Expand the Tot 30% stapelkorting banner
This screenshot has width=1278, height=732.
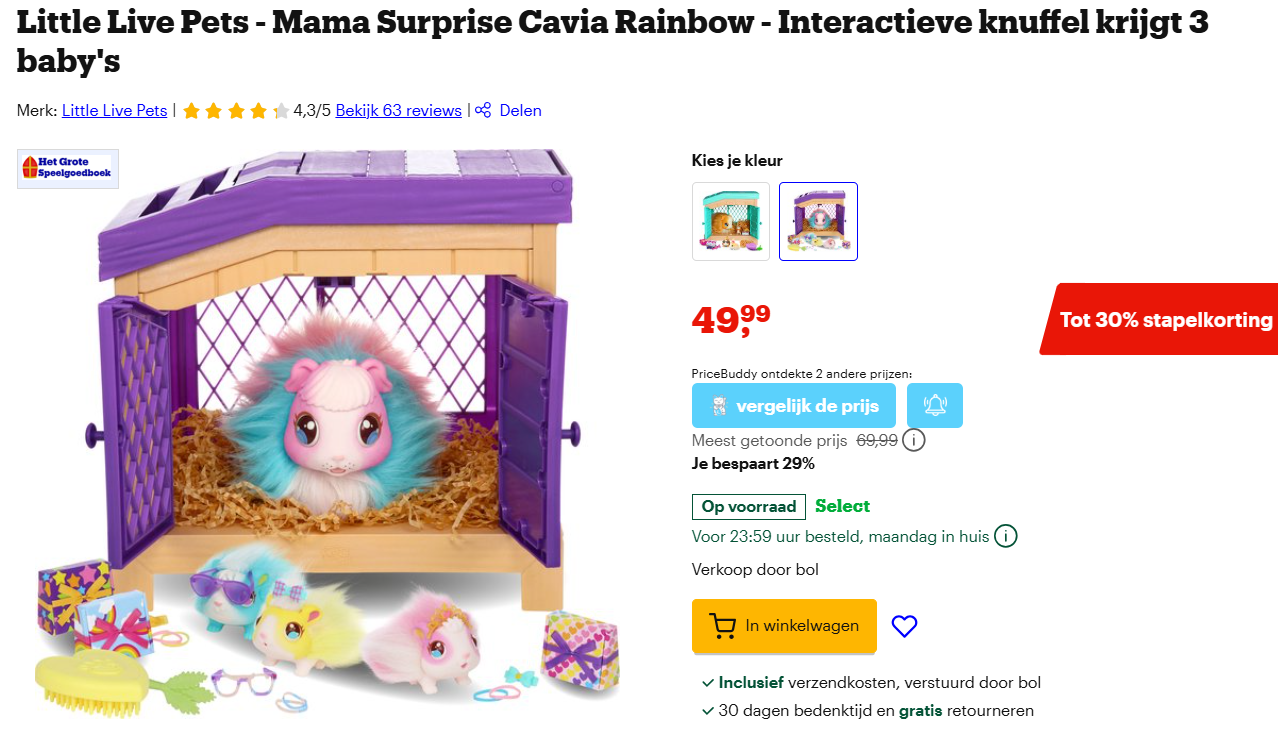[x=1165, y=320]
